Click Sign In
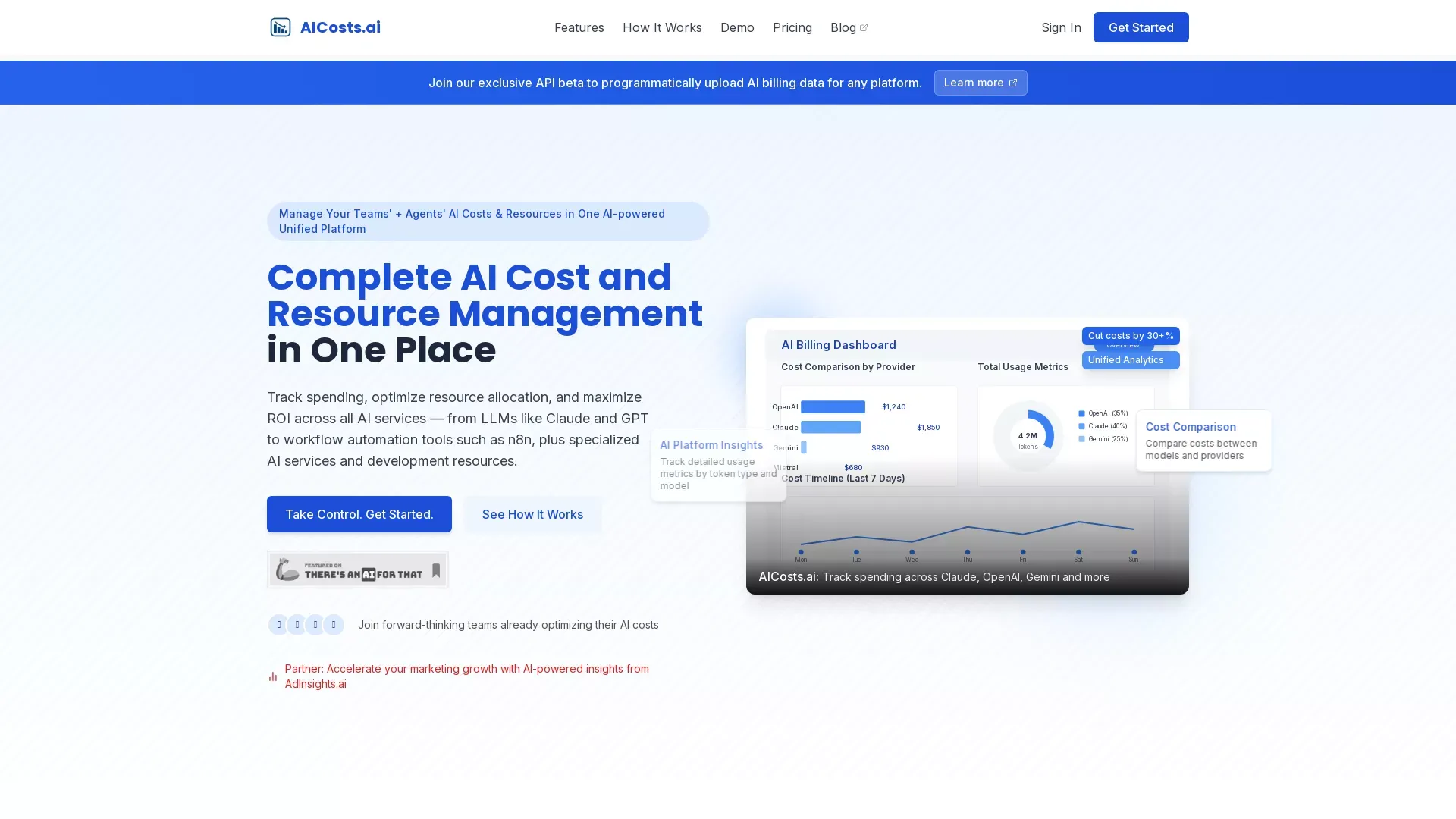Image resolution: width=1456 pixels, height=819 pixels. coord(1060,27)
